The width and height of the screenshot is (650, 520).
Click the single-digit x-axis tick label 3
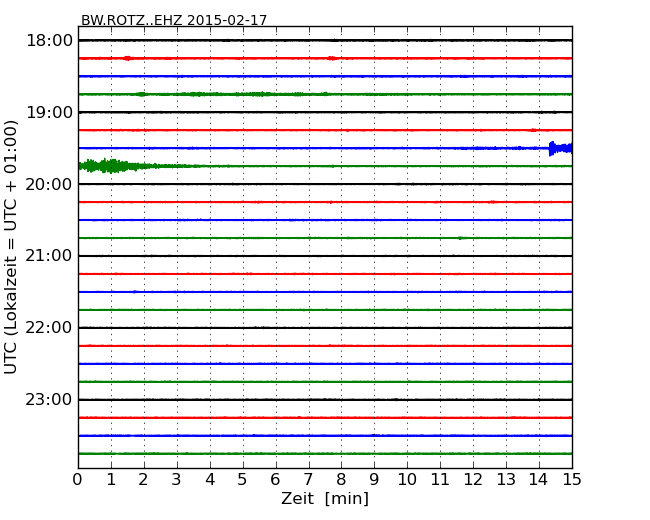tap(177, 480)
